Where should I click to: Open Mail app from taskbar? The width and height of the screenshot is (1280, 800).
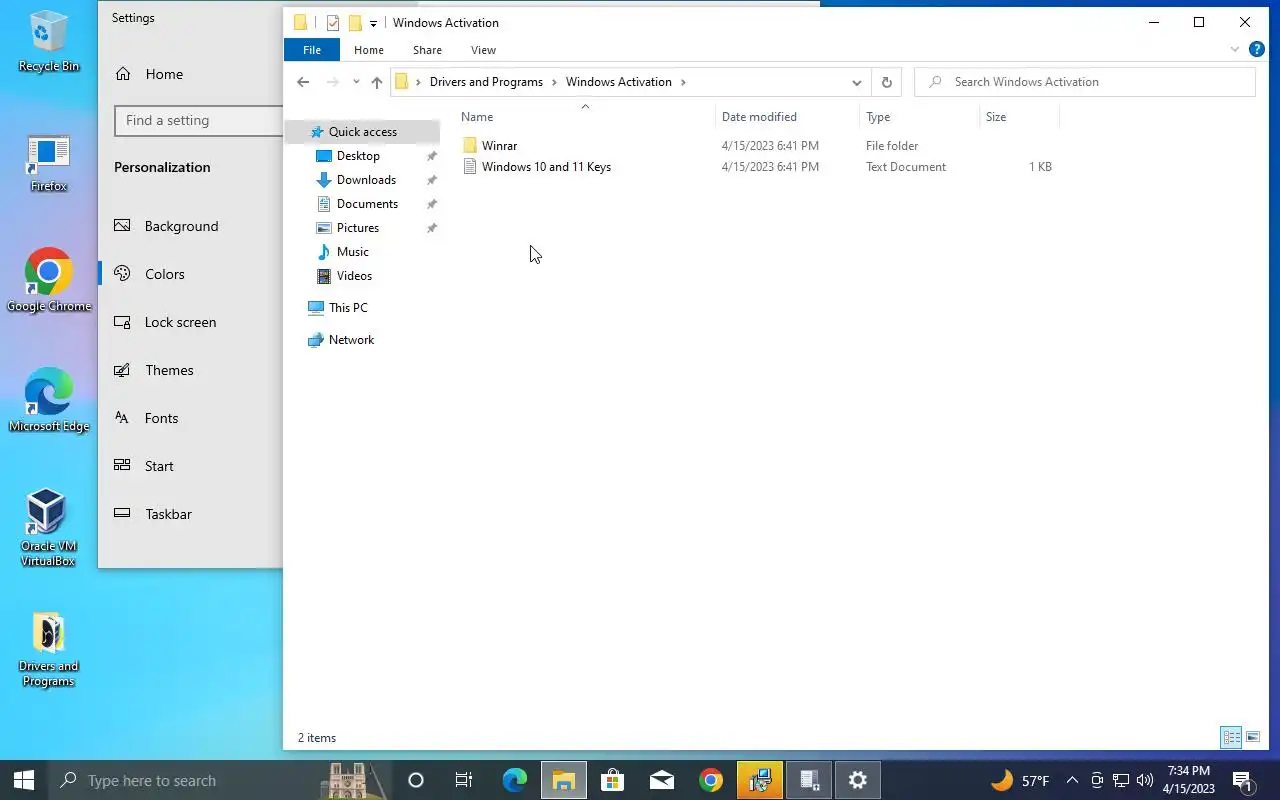(662, 780)
